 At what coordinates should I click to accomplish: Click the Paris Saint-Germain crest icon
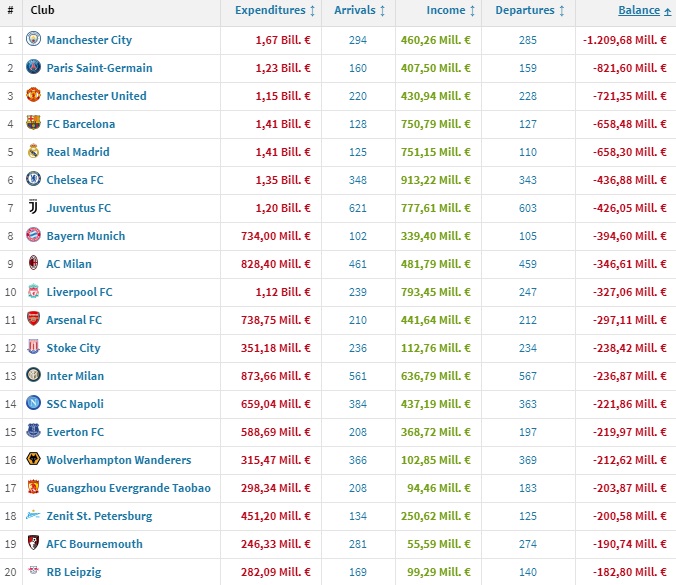(33, 68)
